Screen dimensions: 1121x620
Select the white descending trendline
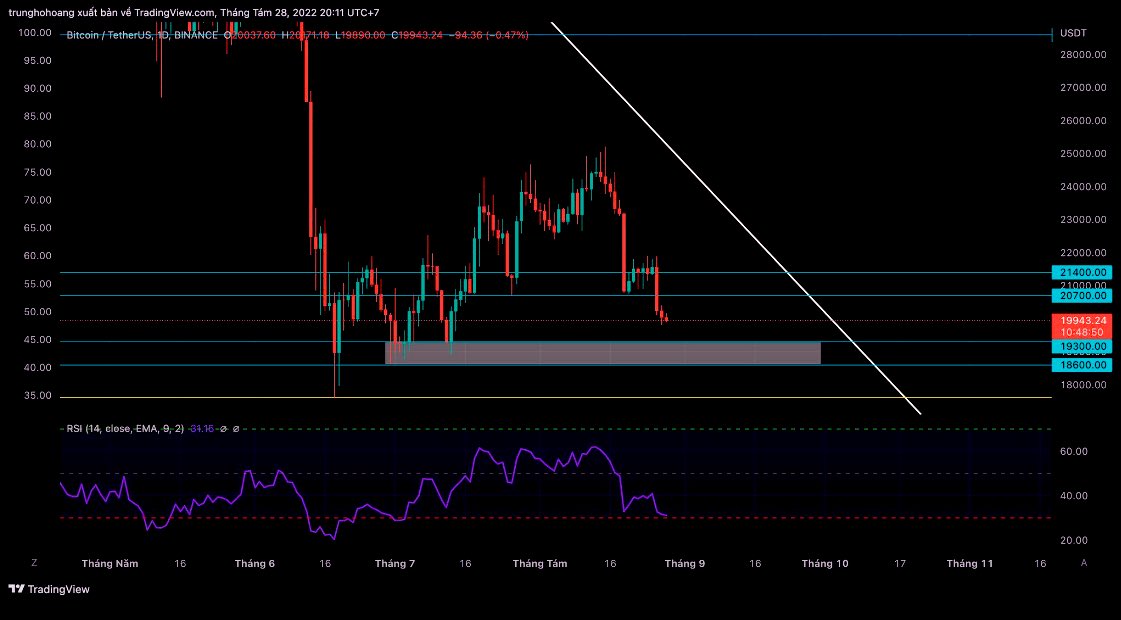click(x=736, y=218)
